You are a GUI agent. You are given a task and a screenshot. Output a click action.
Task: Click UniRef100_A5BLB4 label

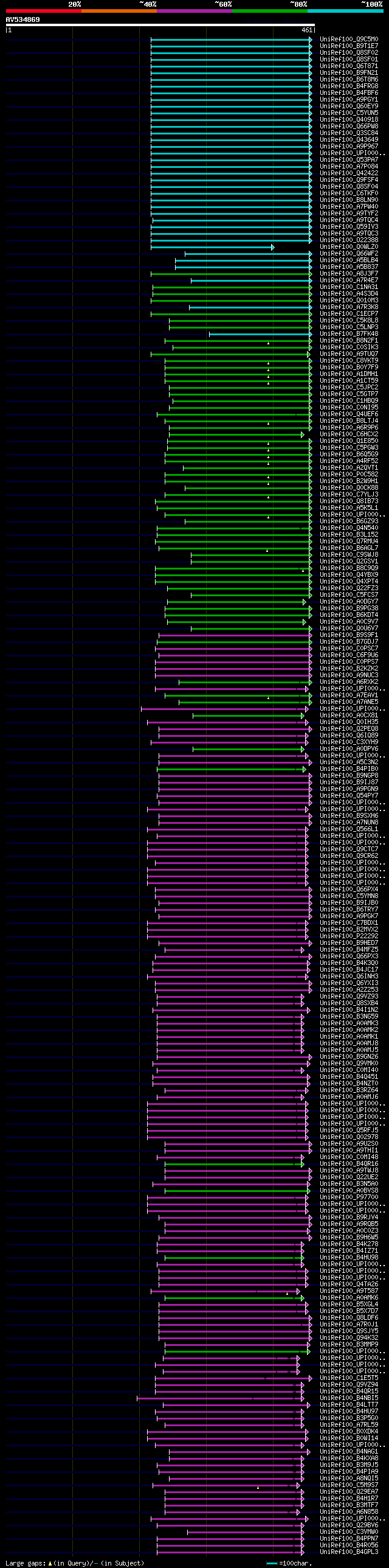pyautogui.click(x=349, y=260)
